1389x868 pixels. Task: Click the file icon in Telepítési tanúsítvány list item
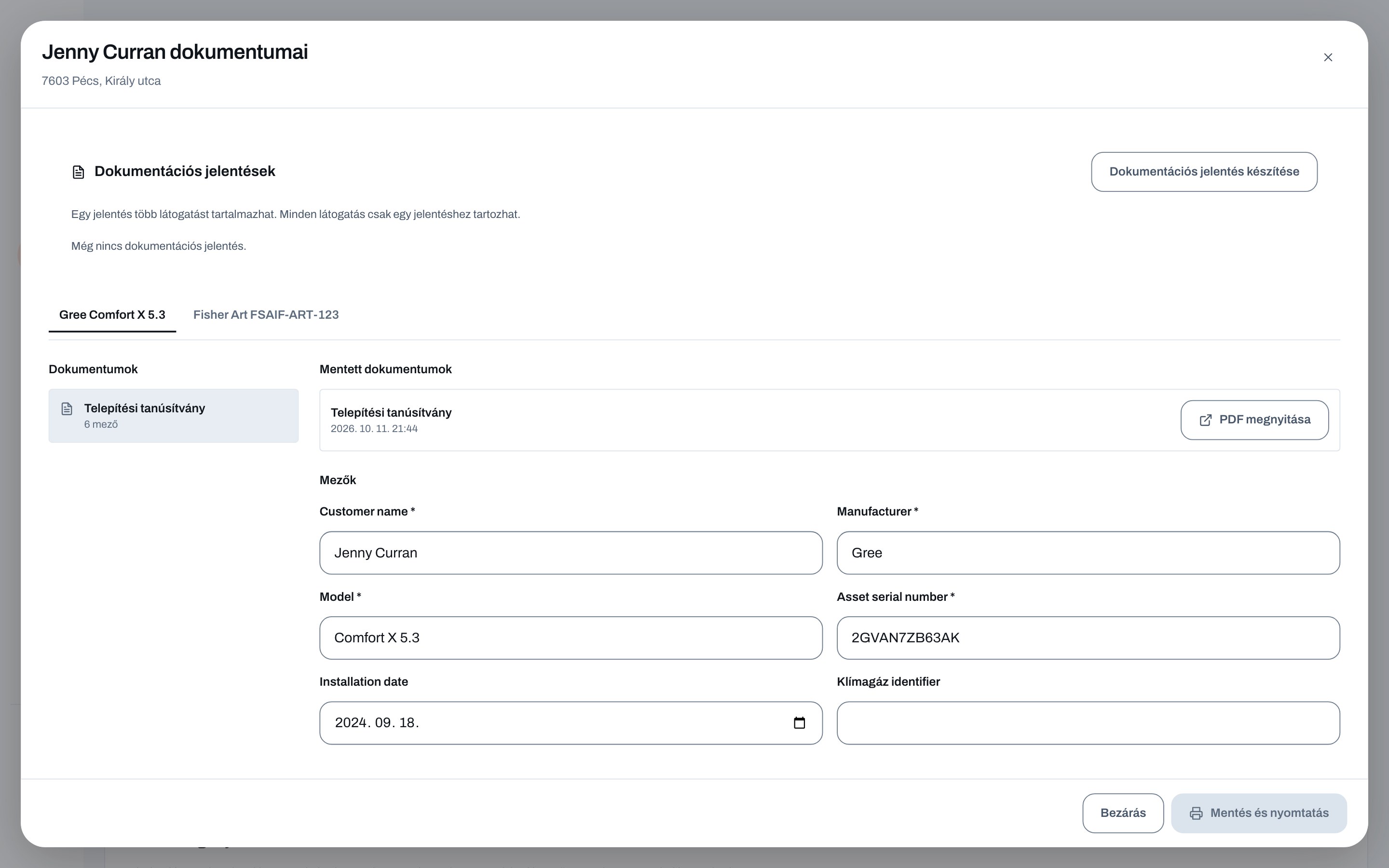pos(67,409)
